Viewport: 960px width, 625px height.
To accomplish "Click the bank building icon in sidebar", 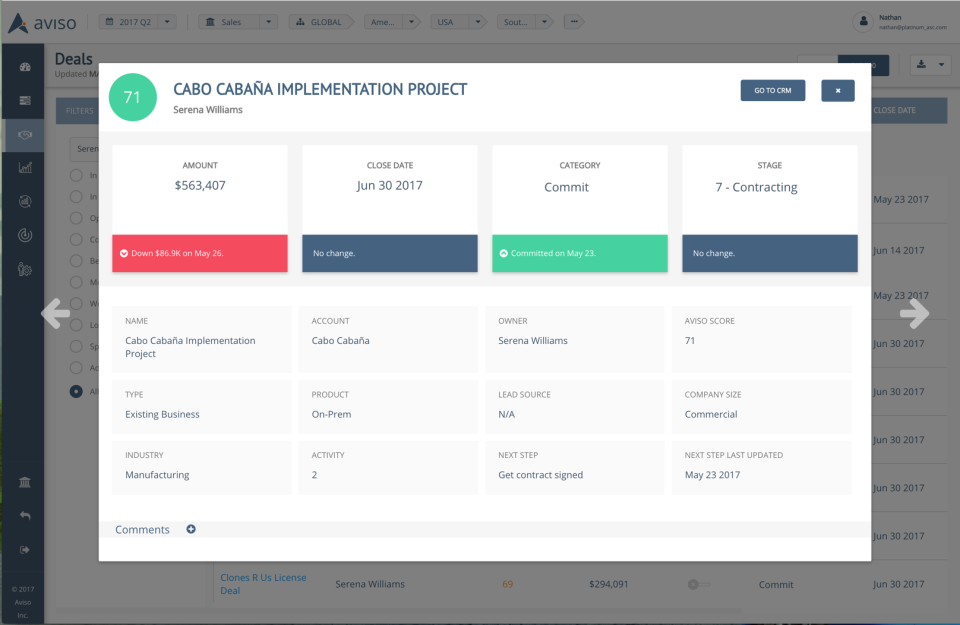I will coord(25,482).
